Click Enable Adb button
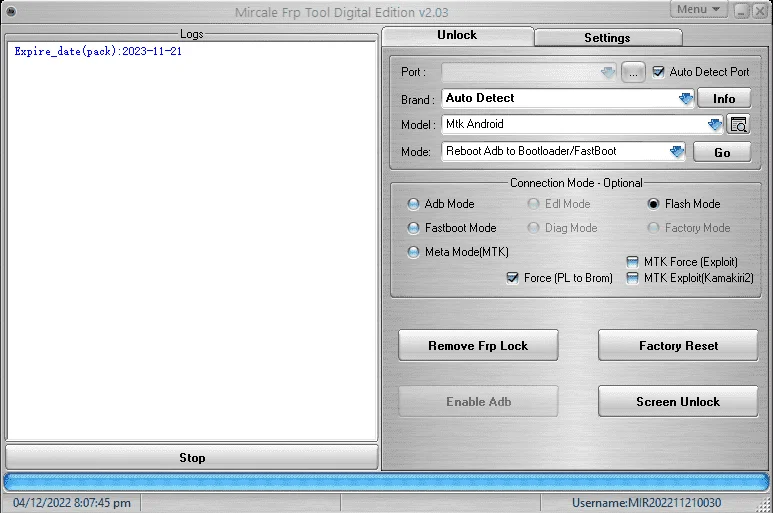 tap(478, 402)
